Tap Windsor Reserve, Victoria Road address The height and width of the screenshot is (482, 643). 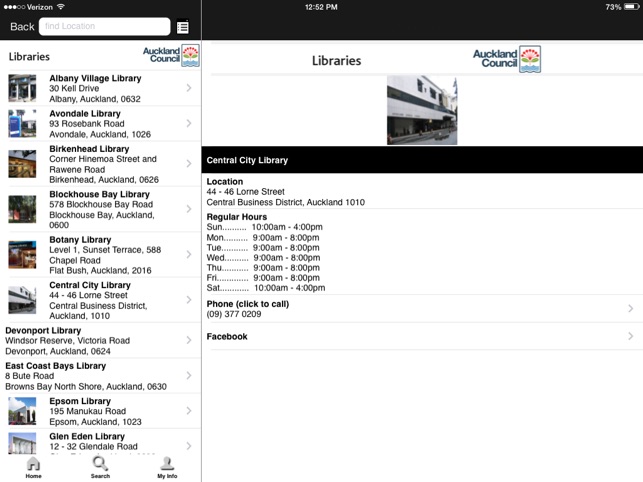pyautogui.click(x=68, y=341)
